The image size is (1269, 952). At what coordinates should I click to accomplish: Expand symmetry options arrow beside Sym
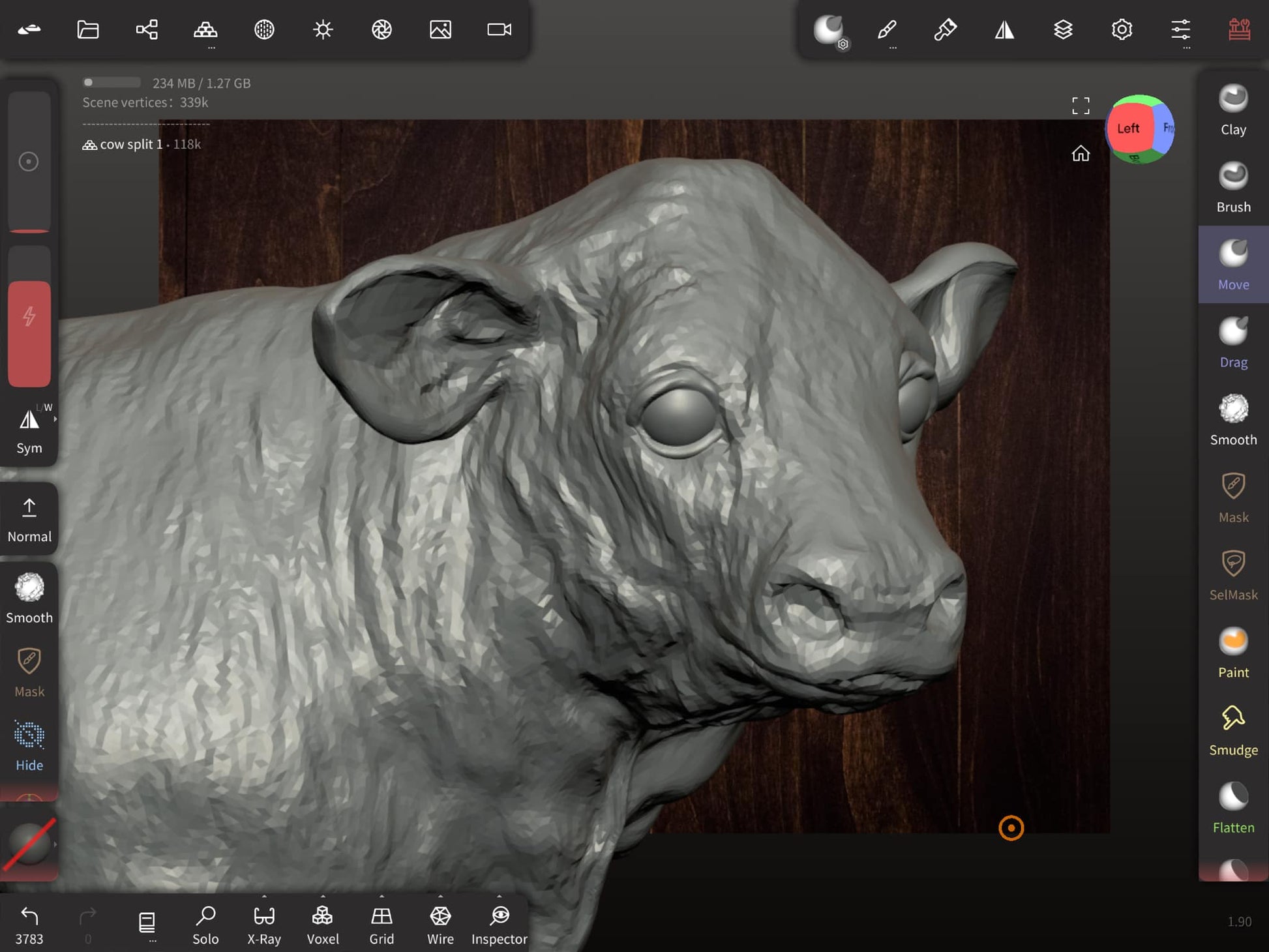click(55, 419)
